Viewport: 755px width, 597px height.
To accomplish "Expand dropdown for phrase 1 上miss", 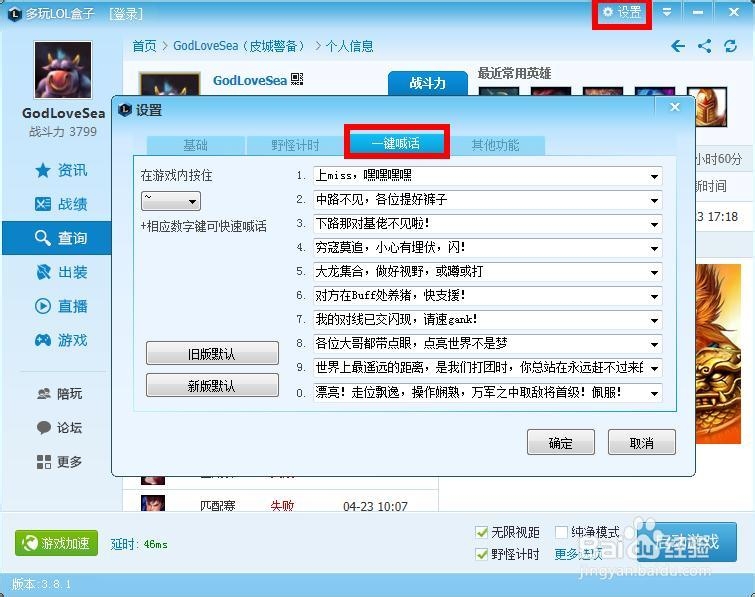I will (654, 176).
